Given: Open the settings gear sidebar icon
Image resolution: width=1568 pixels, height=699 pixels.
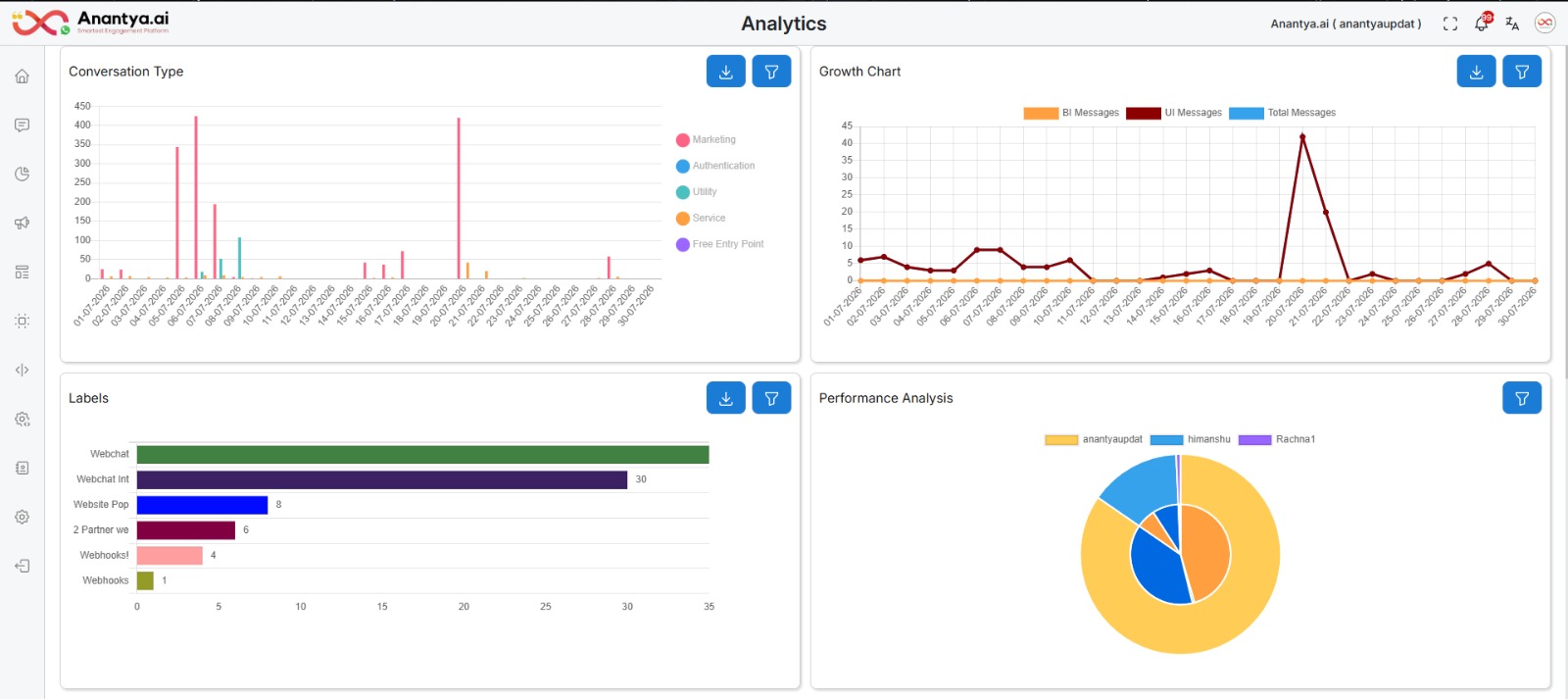Looking at the screenshot, I should coord(22,518).
